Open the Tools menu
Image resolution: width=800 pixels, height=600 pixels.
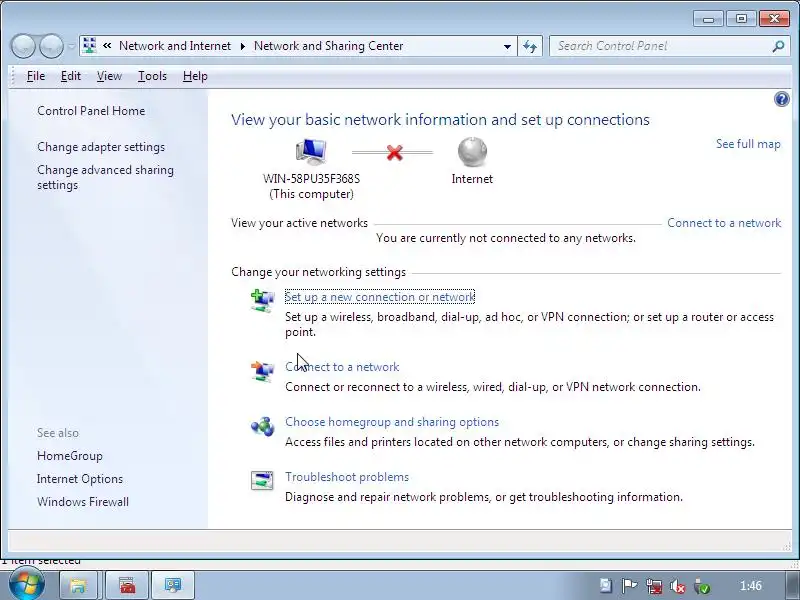pos(152,76)
